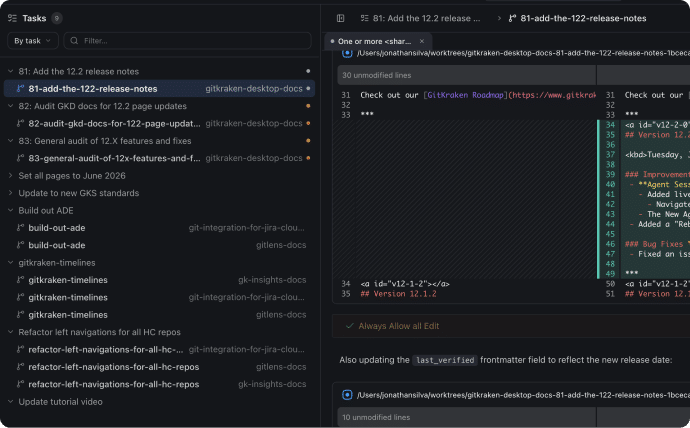The width and height of the screenshot is (690, 428).
Task: Open the By task grouping dropdown
Action: [x=33, y=40]
